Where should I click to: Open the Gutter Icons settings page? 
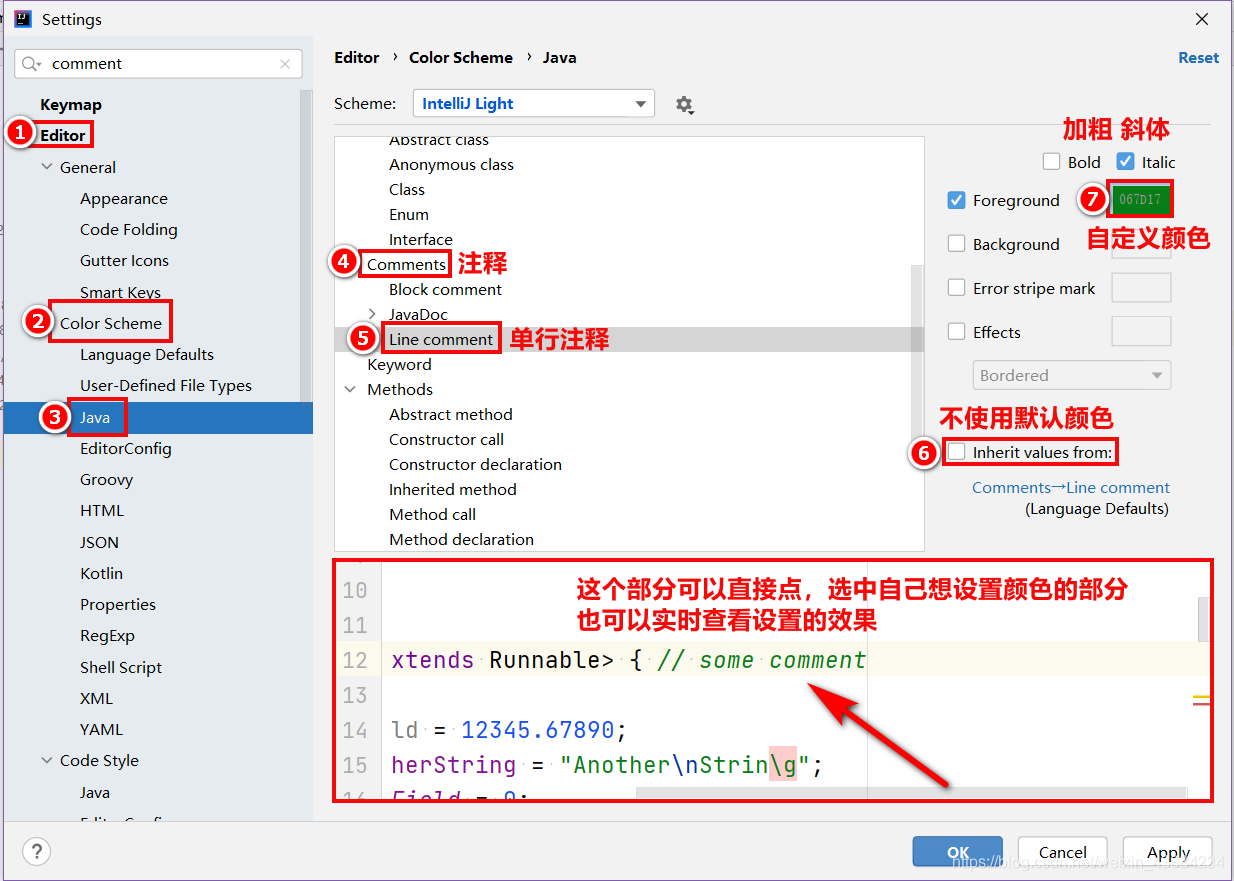125,260
